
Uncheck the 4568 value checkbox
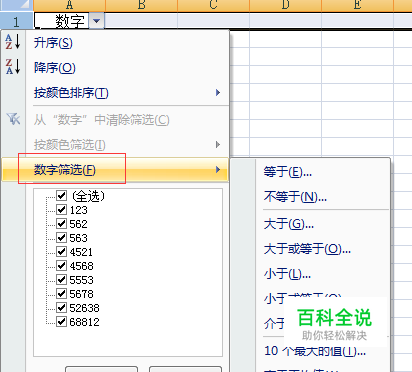[x=61, y=266]
